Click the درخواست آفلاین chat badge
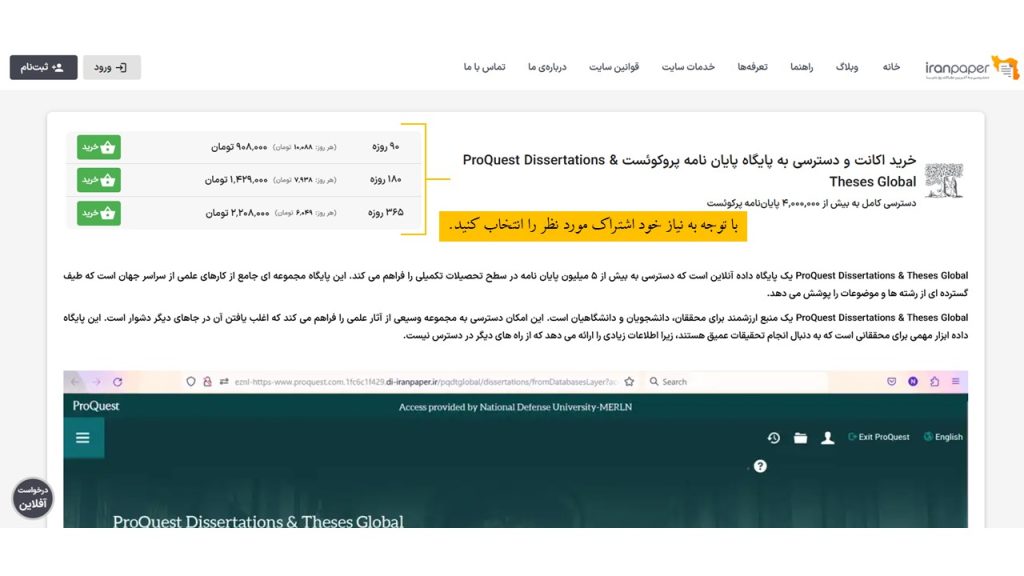 [x=32, y=498]
